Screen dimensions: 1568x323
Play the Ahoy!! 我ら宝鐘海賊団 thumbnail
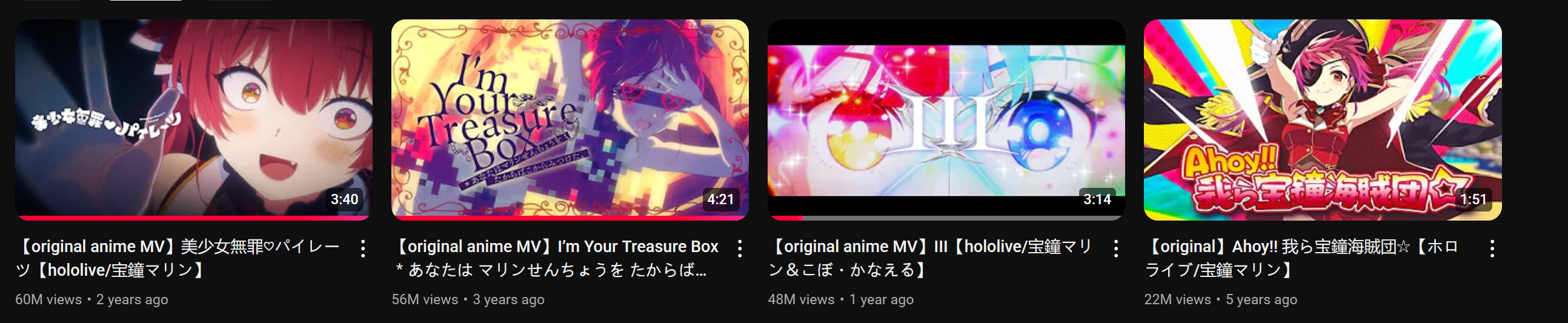point(1322,120)
